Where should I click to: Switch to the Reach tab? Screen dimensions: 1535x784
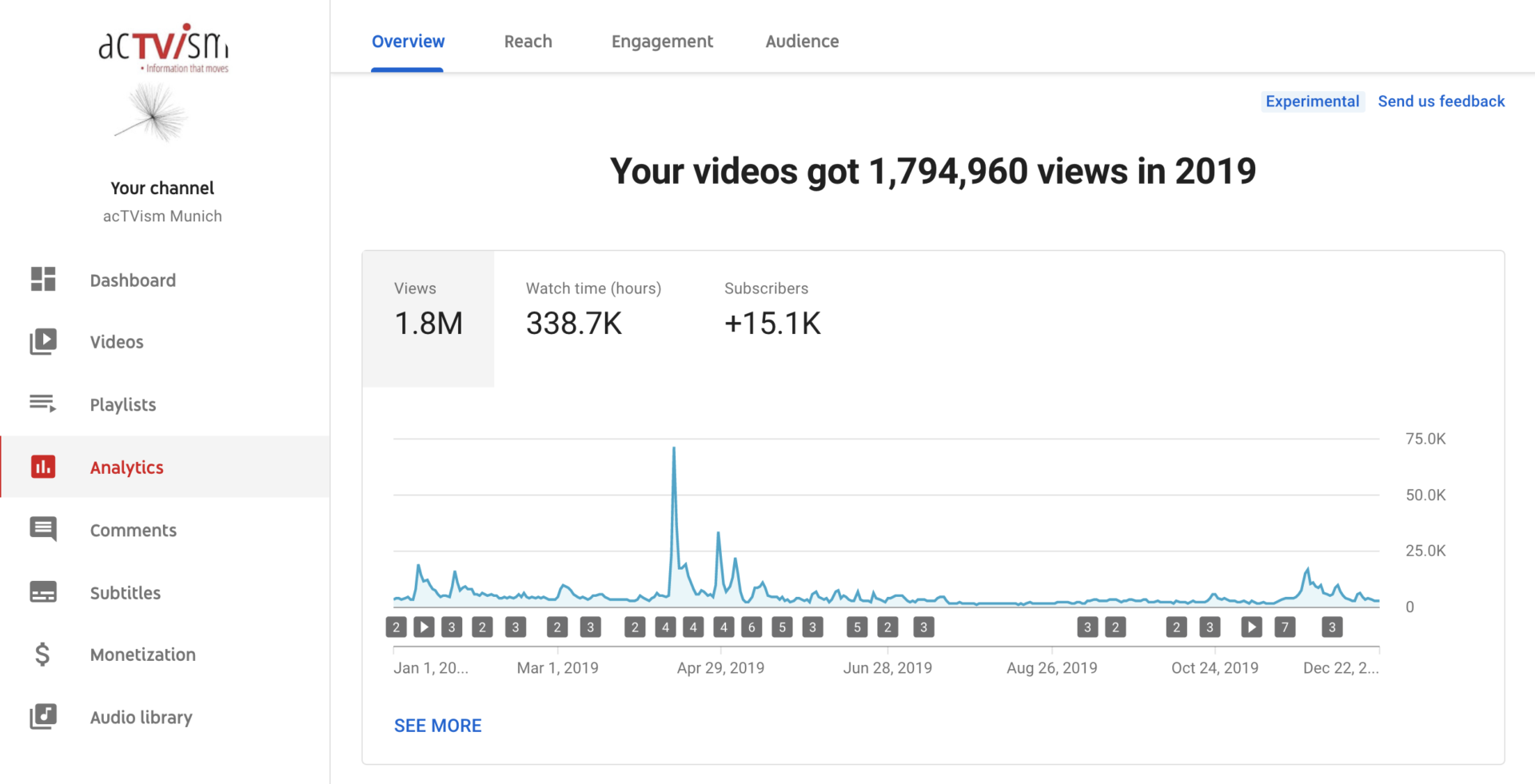pos(528,42)
